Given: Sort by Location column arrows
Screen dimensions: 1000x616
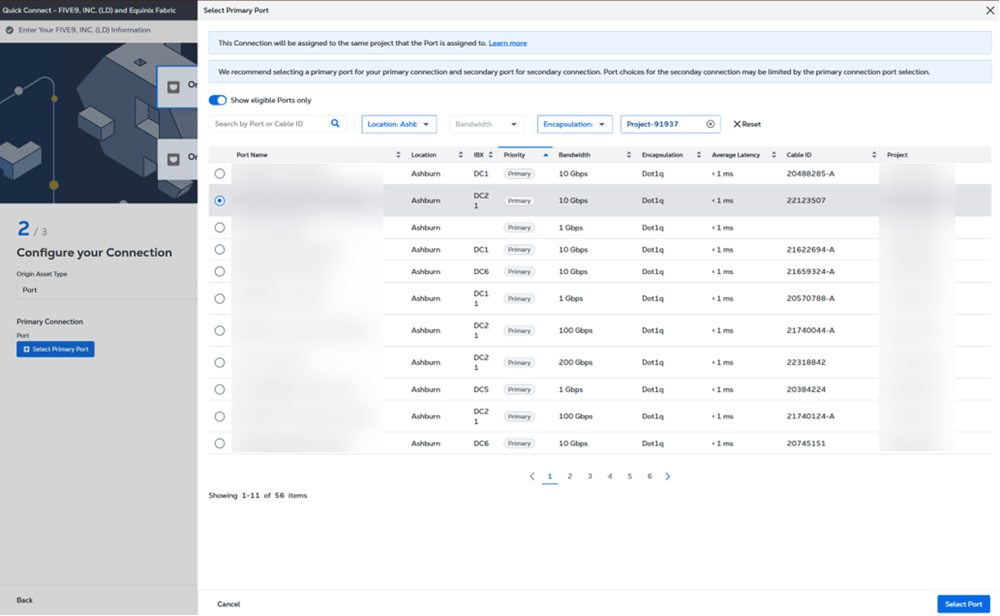Looking at the screenshot, I should (460, 155).
